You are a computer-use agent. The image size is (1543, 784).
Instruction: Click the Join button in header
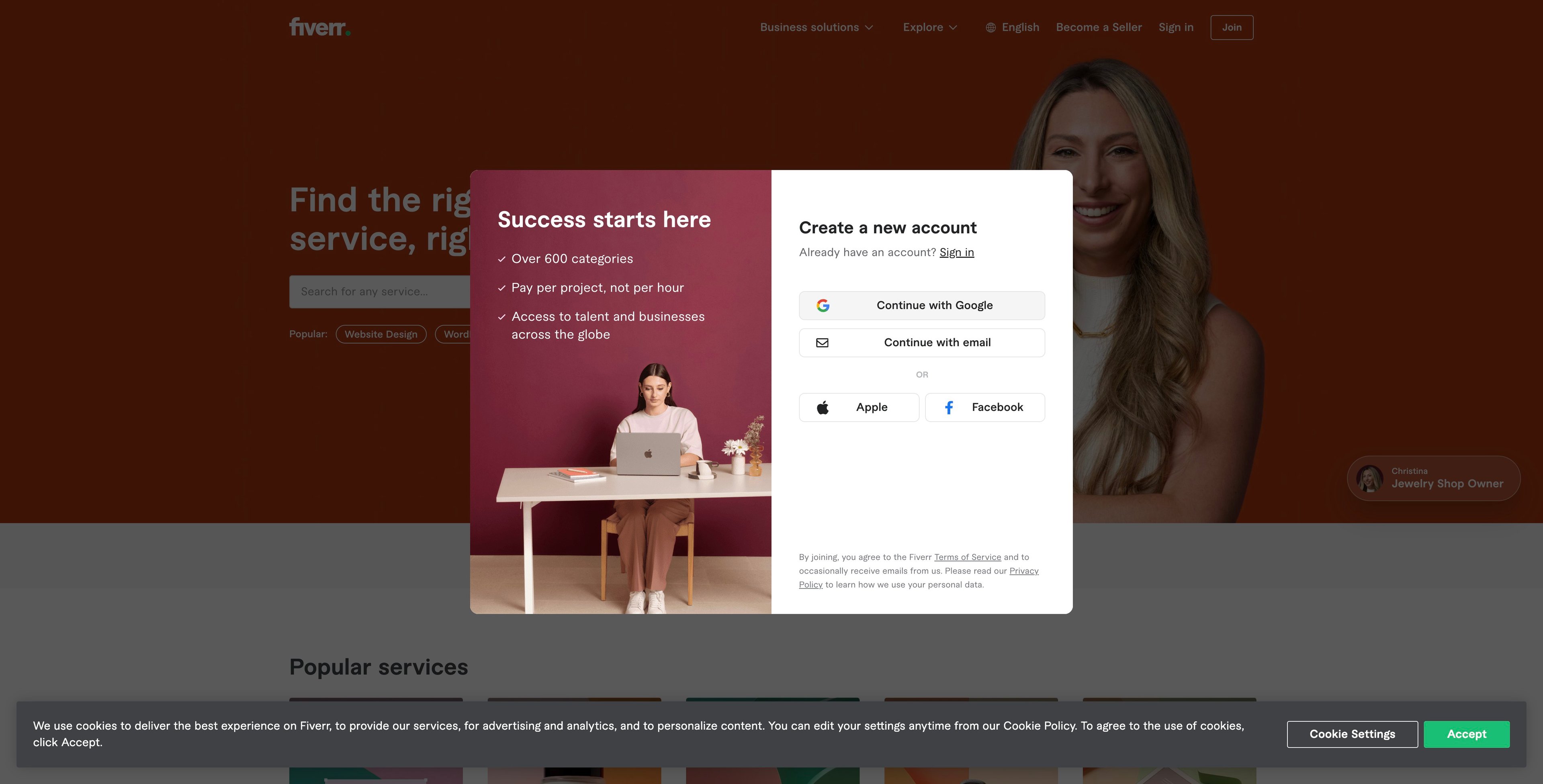[x=1232, y=28]
